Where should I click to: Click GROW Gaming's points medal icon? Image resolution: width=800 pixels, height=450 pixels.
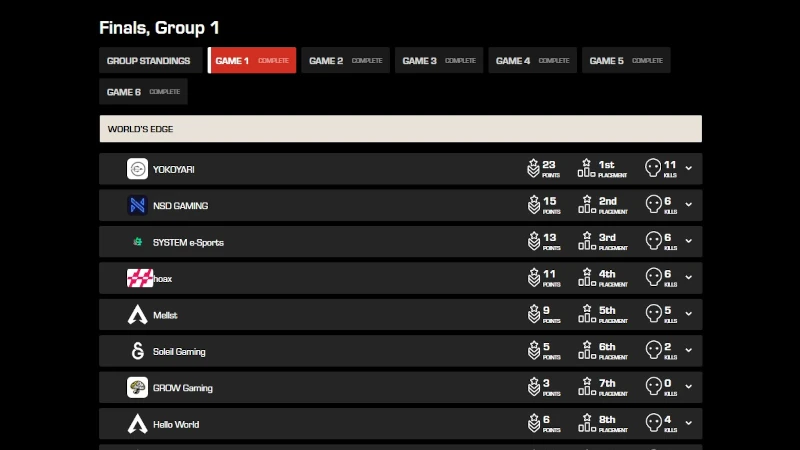point(534,386)
